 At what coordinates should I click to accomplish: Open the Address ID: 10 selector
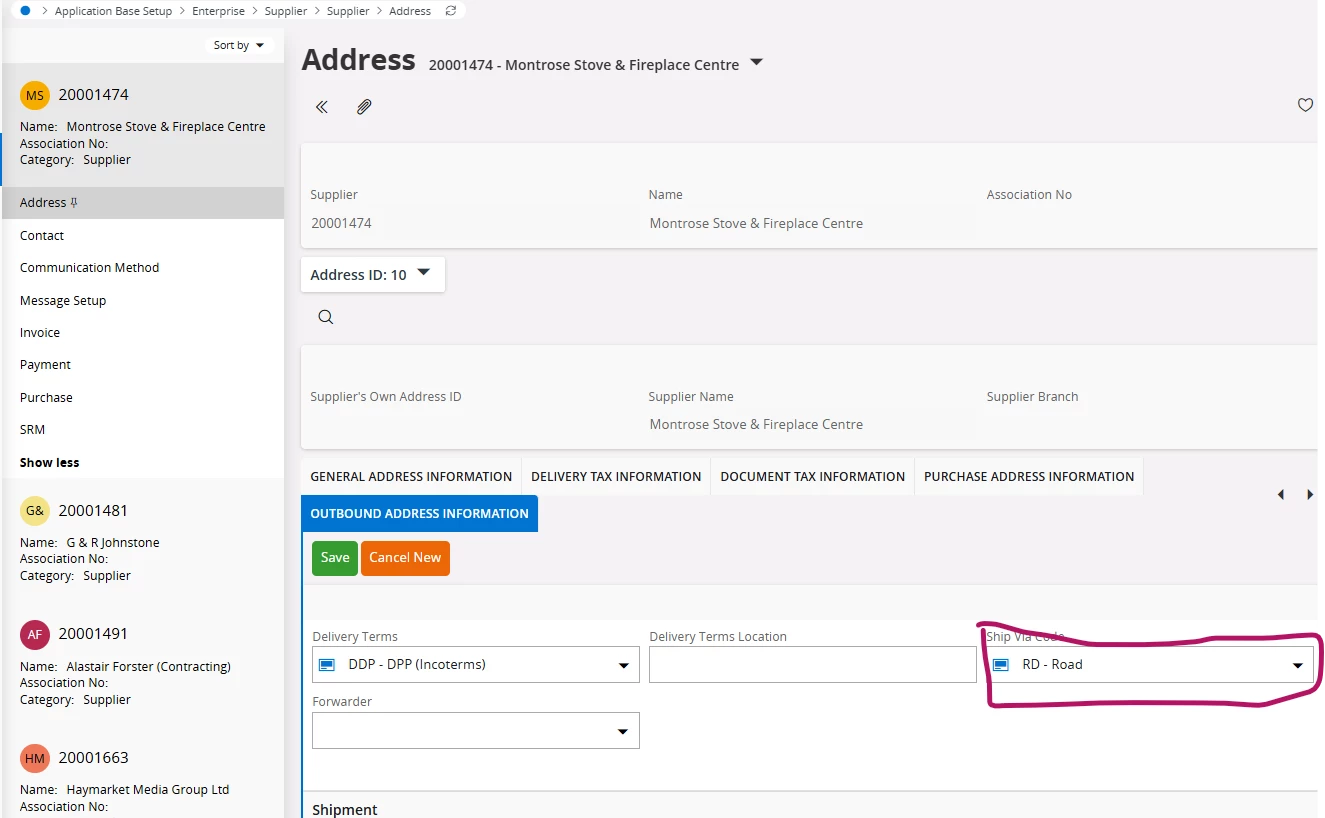(x=373, y=275)
